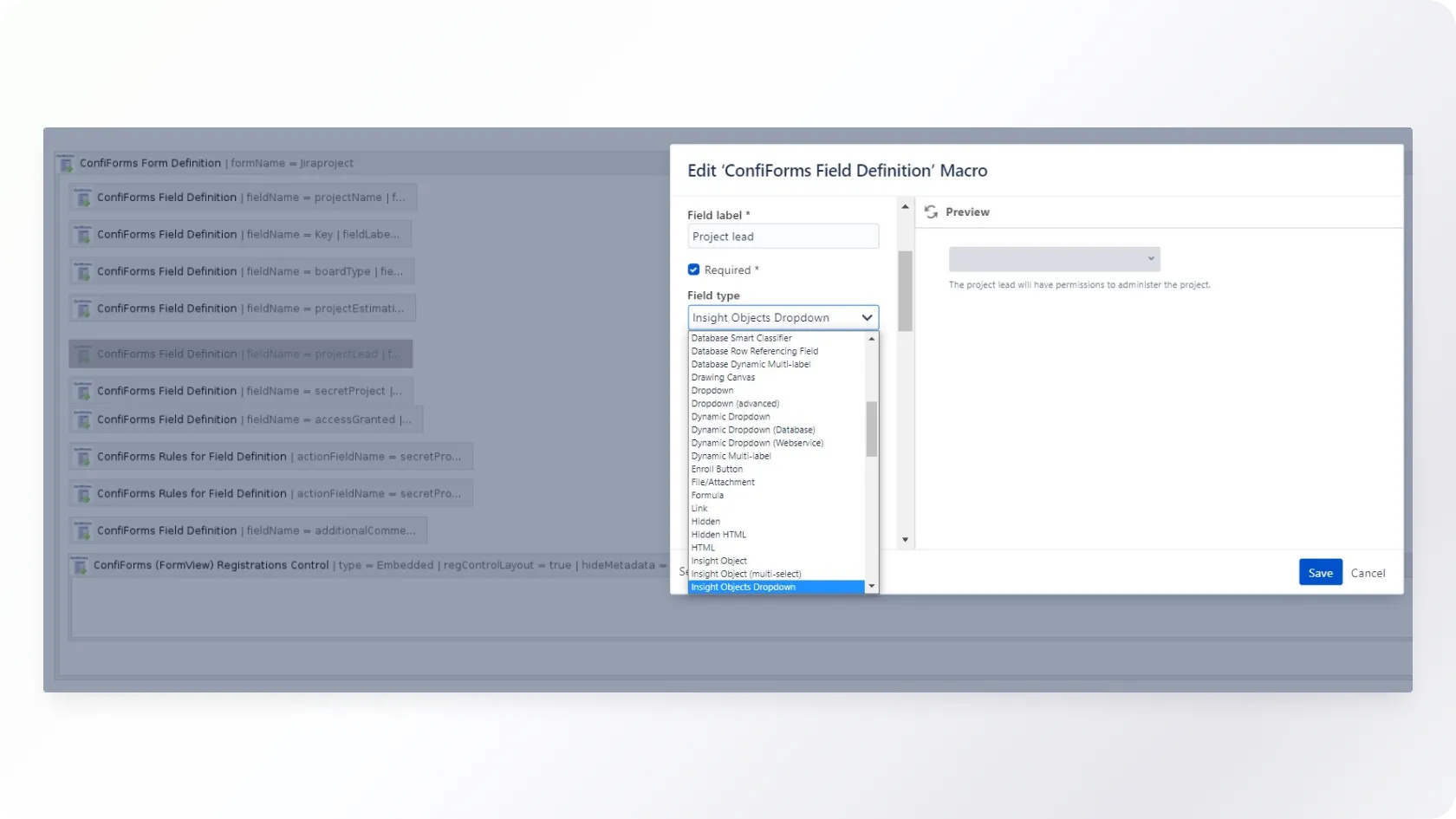The height and width of the screenshot is (819, 1456).
Task: Click the additionalComments field definition macro icon
Action: pos(83,531)
